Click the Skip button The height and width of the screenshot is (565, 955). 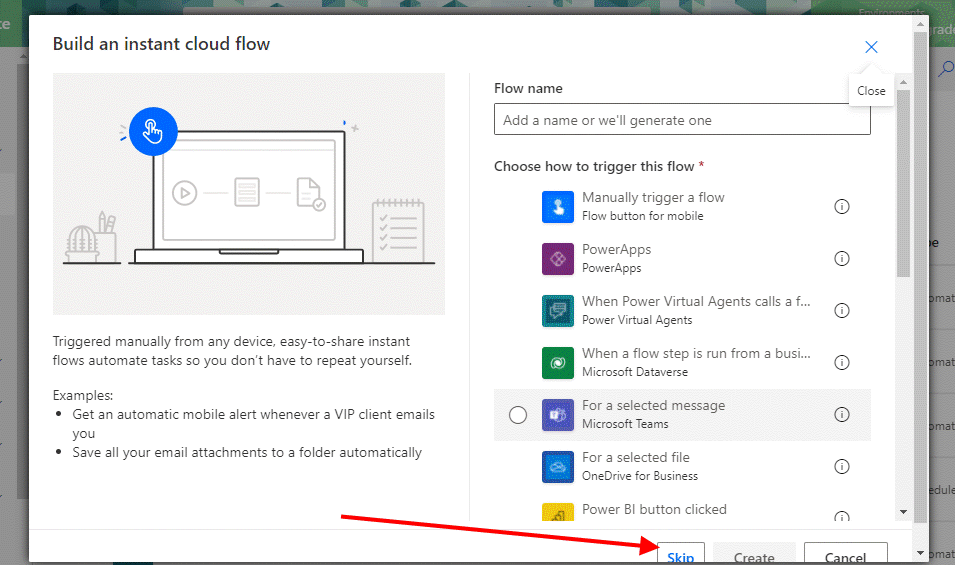681,553
